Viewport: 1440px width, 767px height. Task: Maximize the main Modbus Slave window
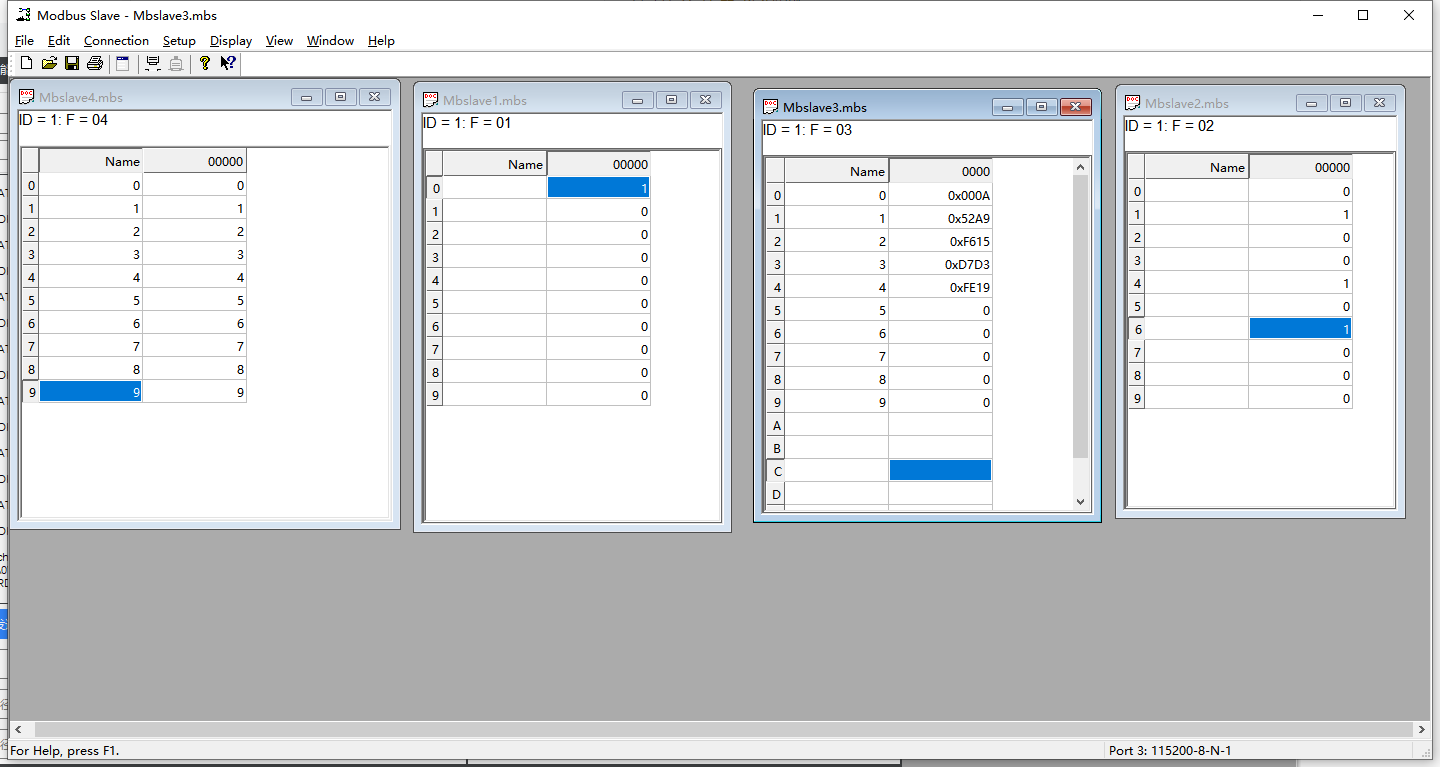tap(1362, 15)
